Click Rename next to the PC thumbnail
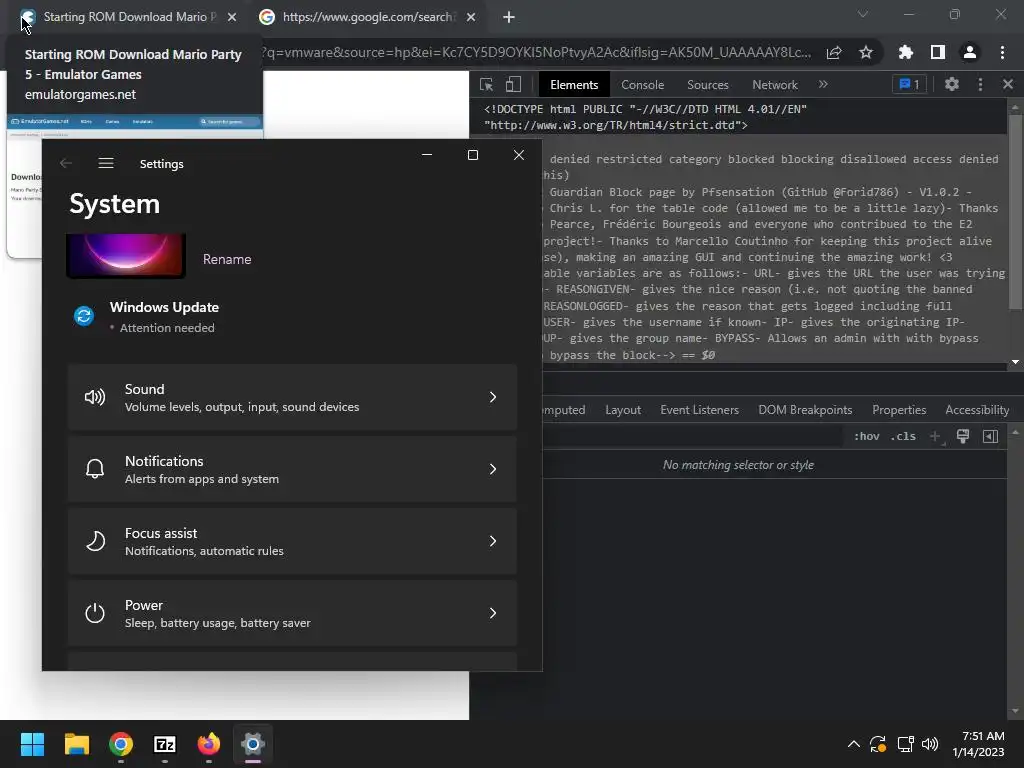The image size is (1024, 768). 227,259
